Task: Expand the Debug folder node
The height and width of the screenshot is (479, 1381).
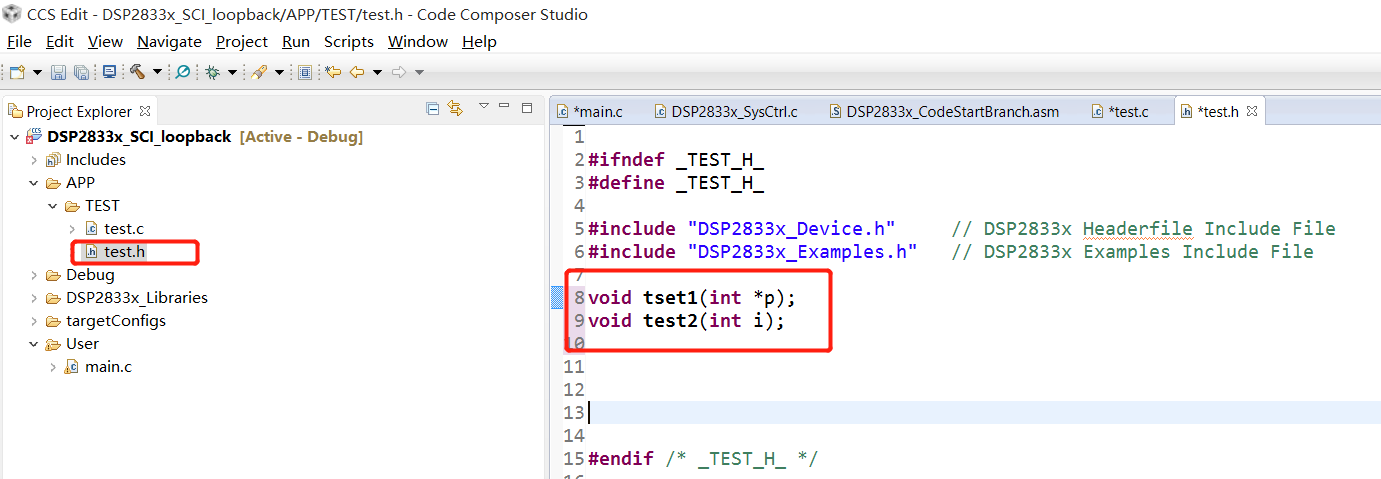Action: pyautogui.click(x=33, y=275)
